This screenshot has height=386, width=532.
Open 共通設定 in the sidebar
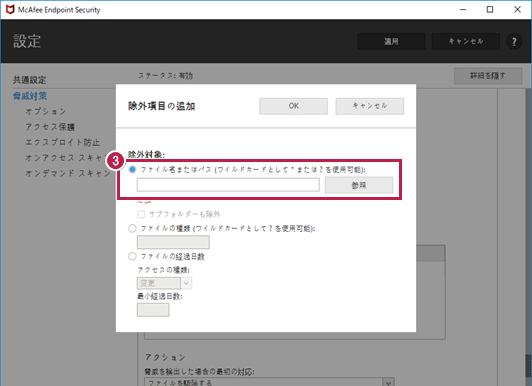pyautogui.click(x=30, y=80)
